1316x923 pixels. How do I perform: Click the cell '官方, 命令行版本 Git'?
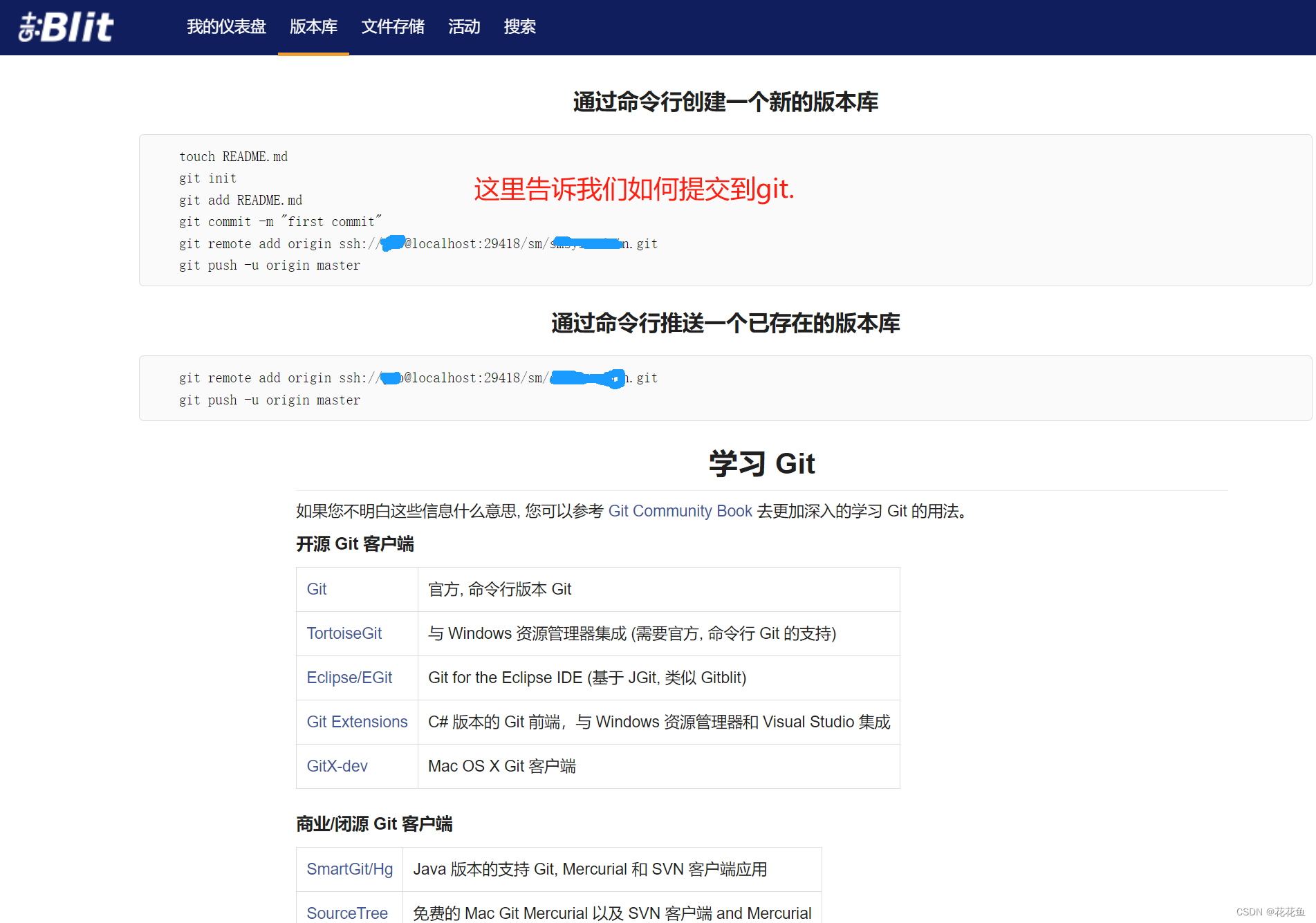pos(658,589)
